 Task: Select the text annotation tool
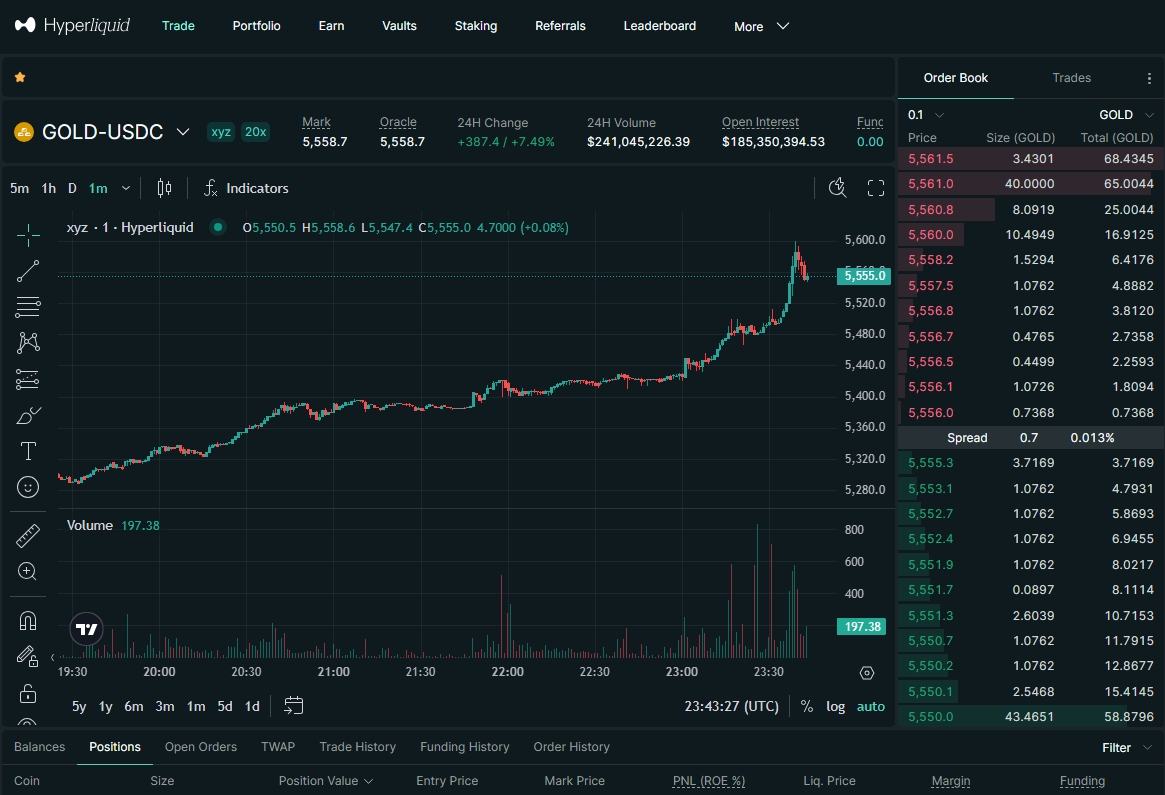click(27, 451)
